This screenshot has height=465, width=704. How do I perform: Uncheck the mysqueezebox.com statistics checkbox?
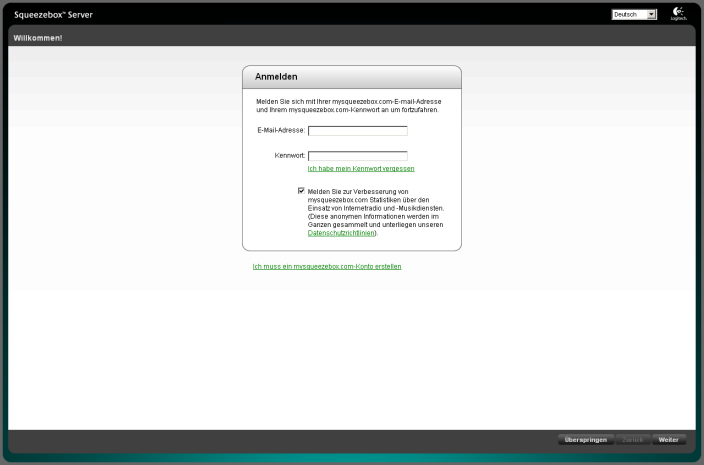tap(301, 190)
